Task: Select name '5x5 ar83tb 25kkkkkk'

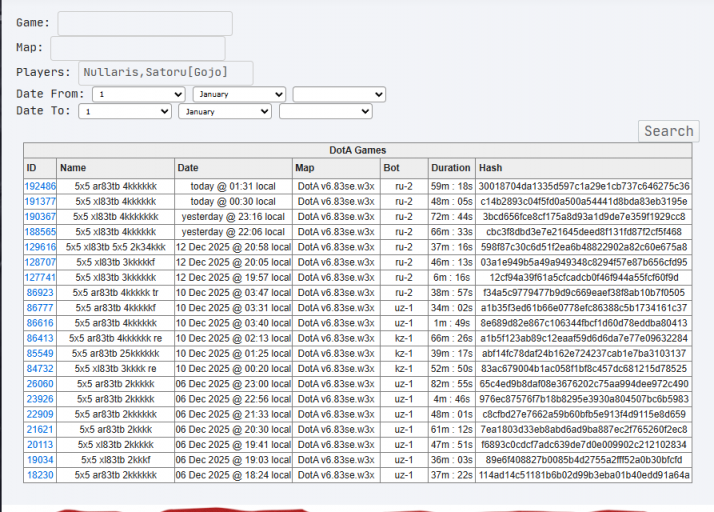Action: (116, 353)
